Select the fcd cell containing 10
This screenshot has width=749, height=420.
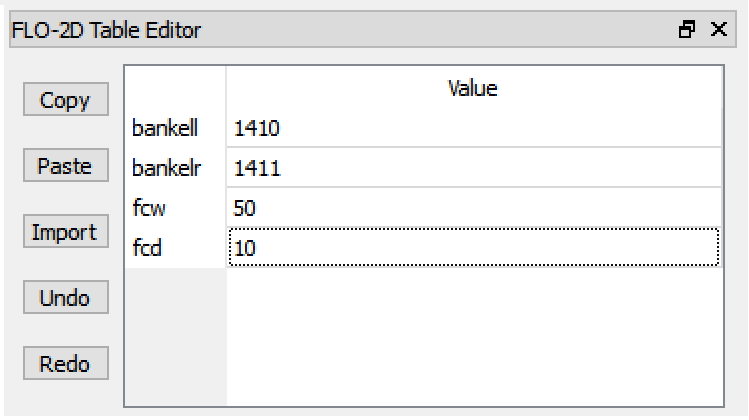click(x=473, y=248)
